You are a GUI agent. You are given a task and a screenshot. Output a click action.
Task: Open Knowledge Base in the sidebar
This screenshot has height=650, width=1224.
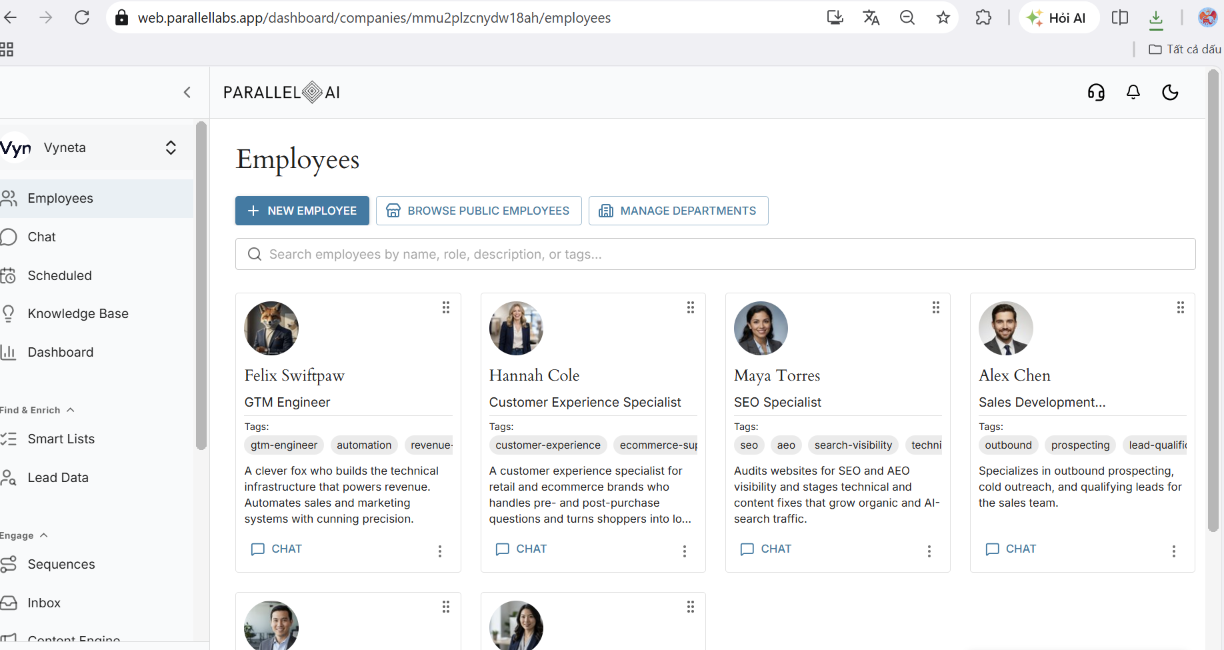(x=96, y=313)
